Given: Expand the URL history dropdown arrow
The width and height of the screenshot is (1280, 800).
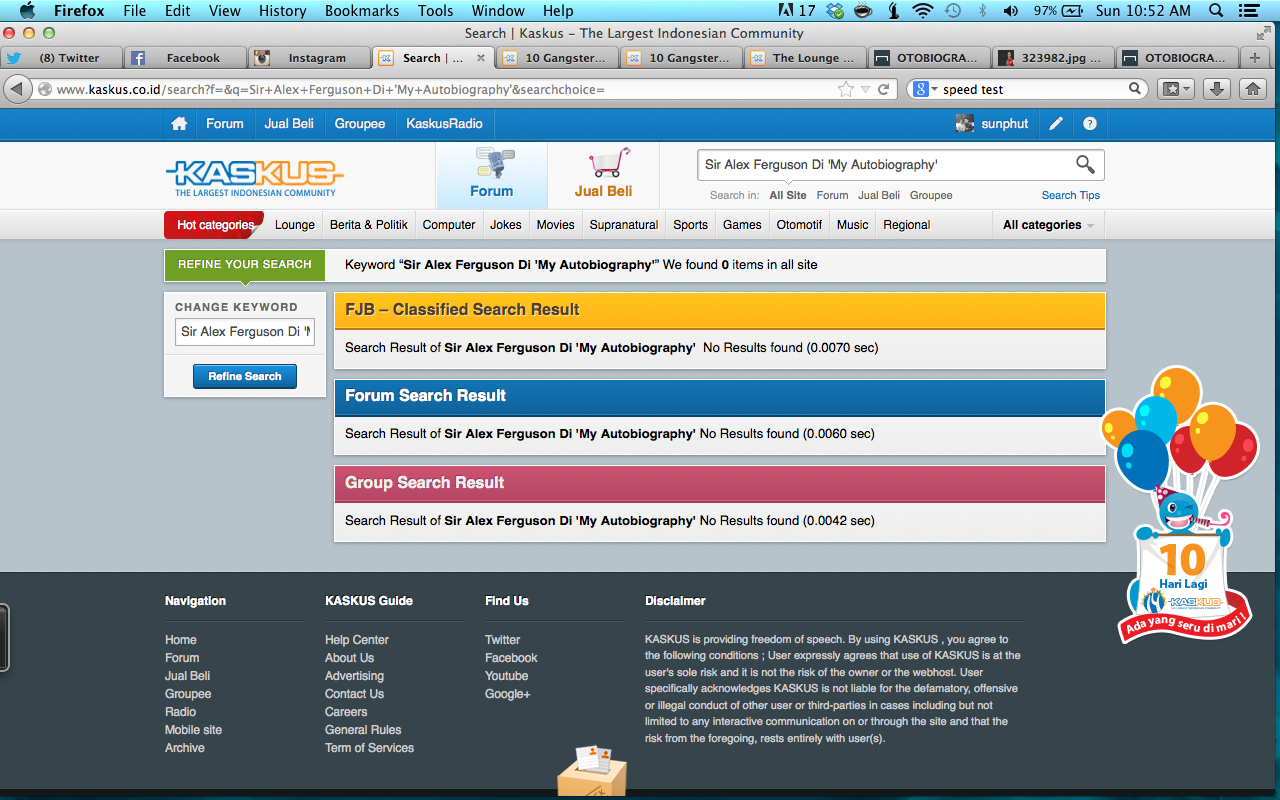Looking at the screenshot, I should [x=865, y=90].
